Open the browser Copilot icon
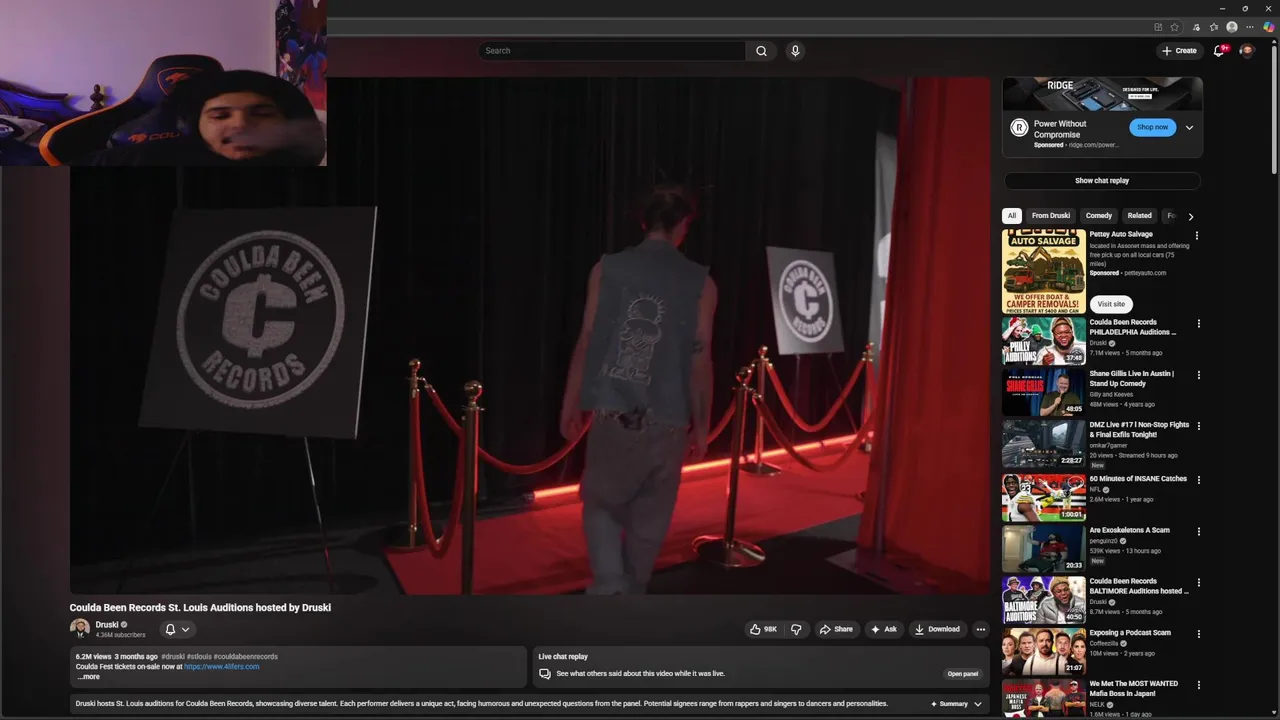Image resolution: width=1280 pixels, height=720 pixels. tap(1268, 27)
